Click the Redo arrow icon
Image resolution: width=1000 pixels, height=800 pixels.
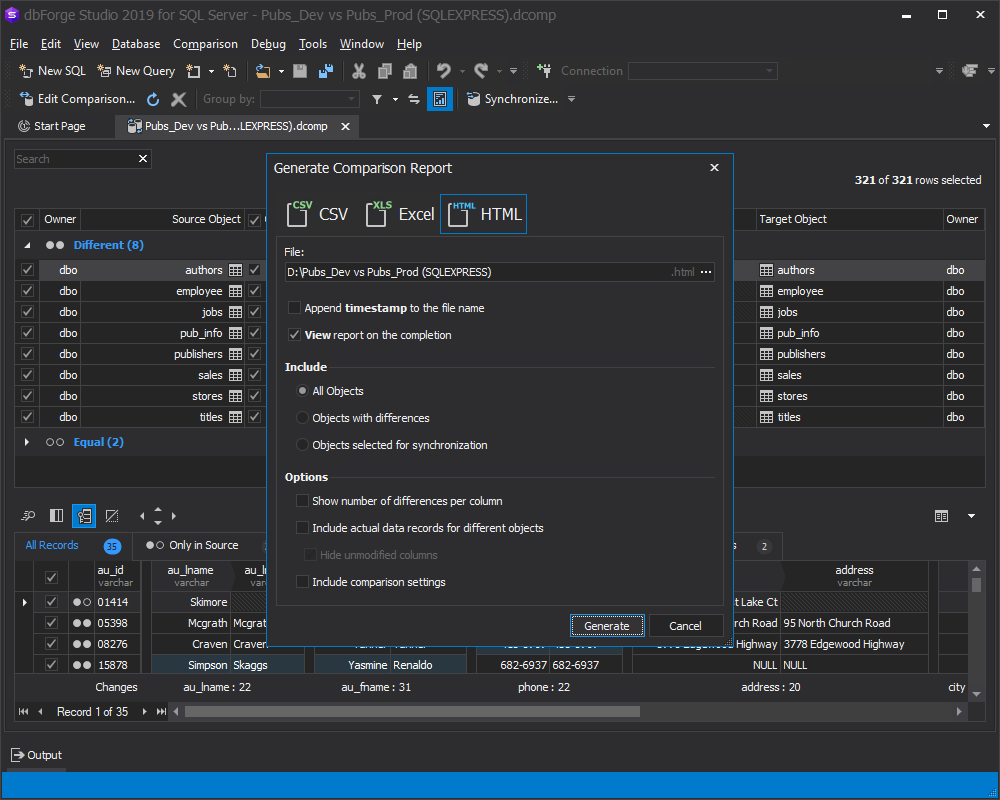click(482, 71)
